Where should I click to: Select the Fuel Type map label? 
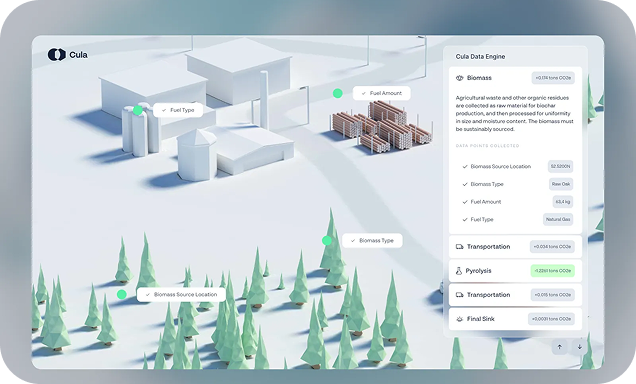(178, 110)
